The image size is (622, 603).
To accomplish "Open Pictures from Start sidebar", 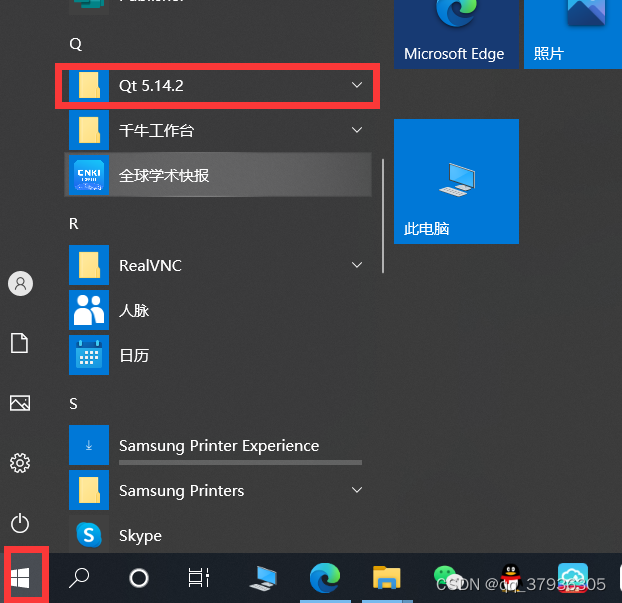I will pos(20,403).
